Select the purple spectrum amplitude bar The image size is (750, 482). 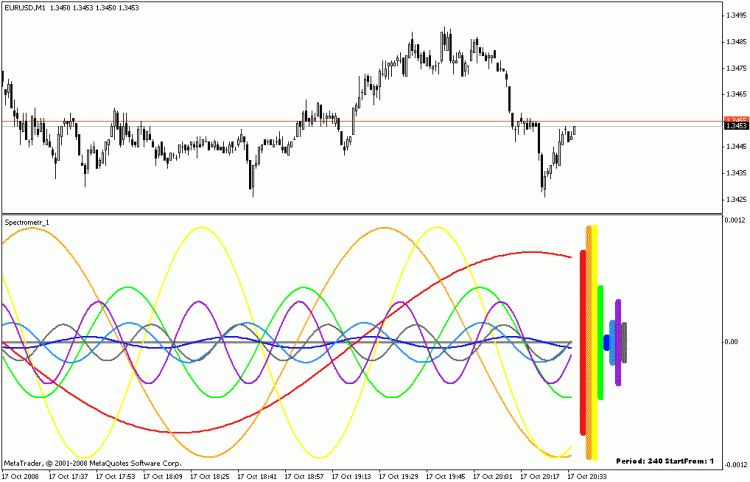click(618, 342)
